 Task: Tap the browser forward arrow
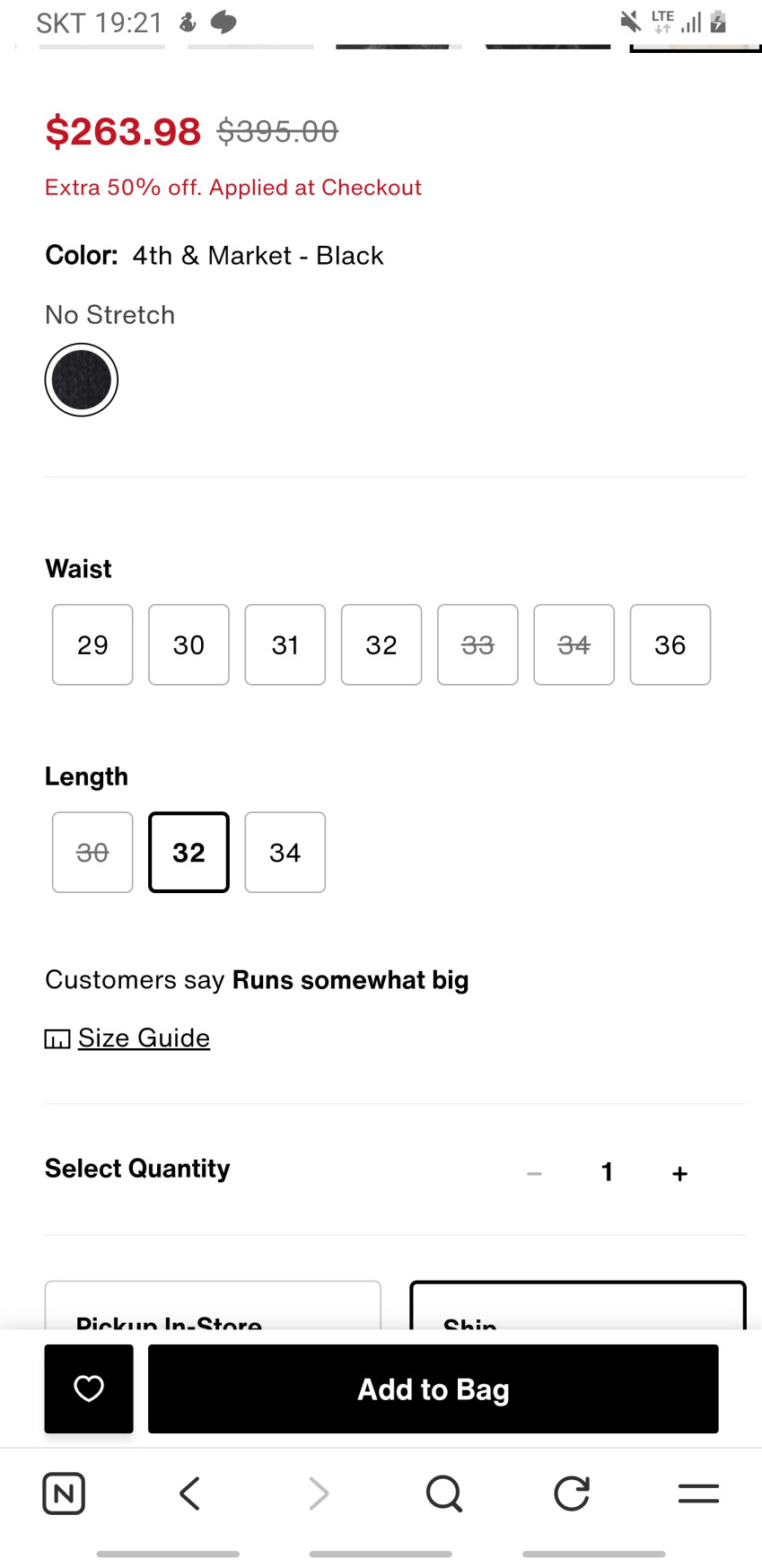click(318, 1494)
